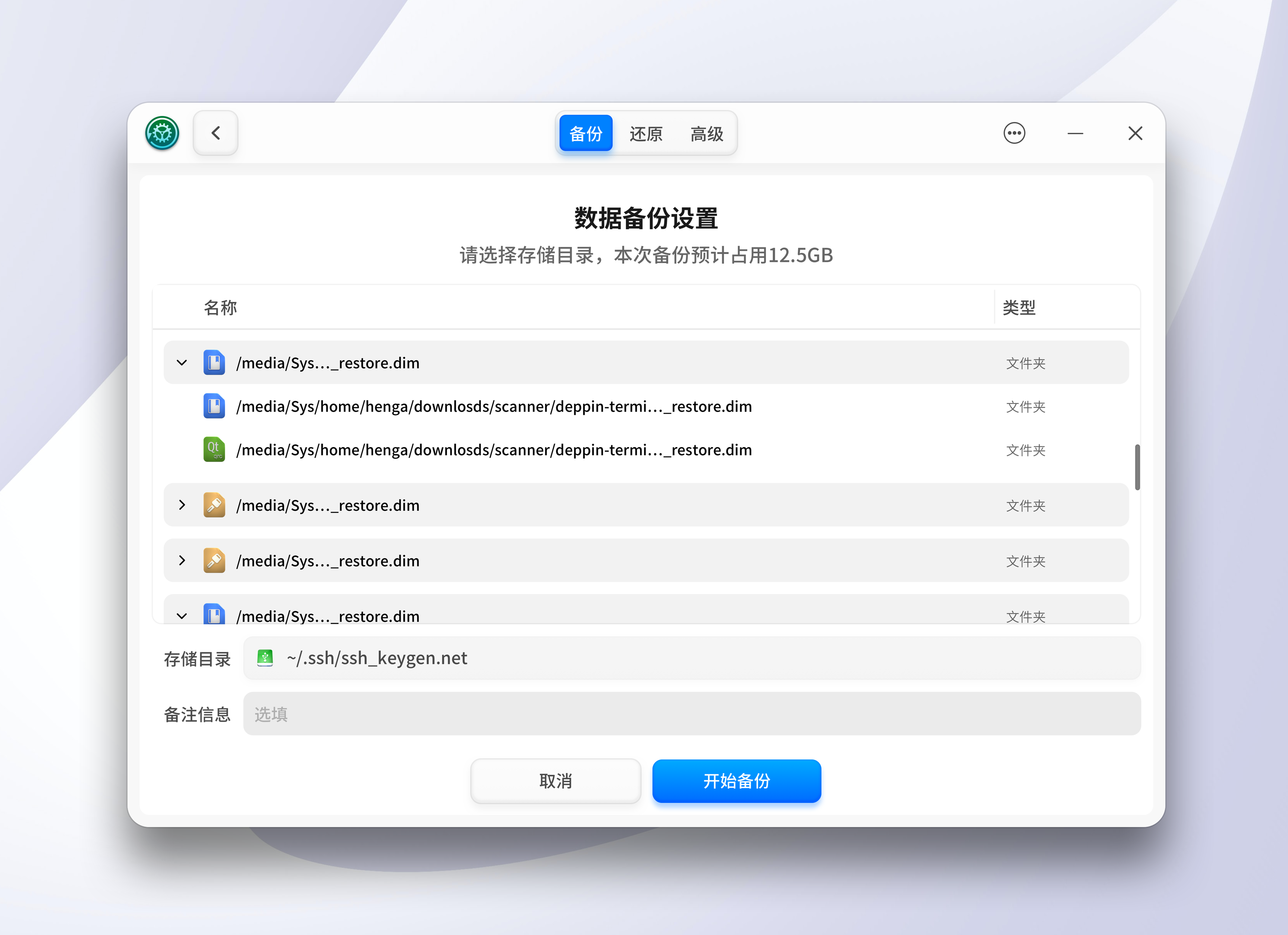The width and height of the screenshot is (1288, 935).
Task: Click the green USB drive icon in storage directory
Action: (x=265, y=658)
